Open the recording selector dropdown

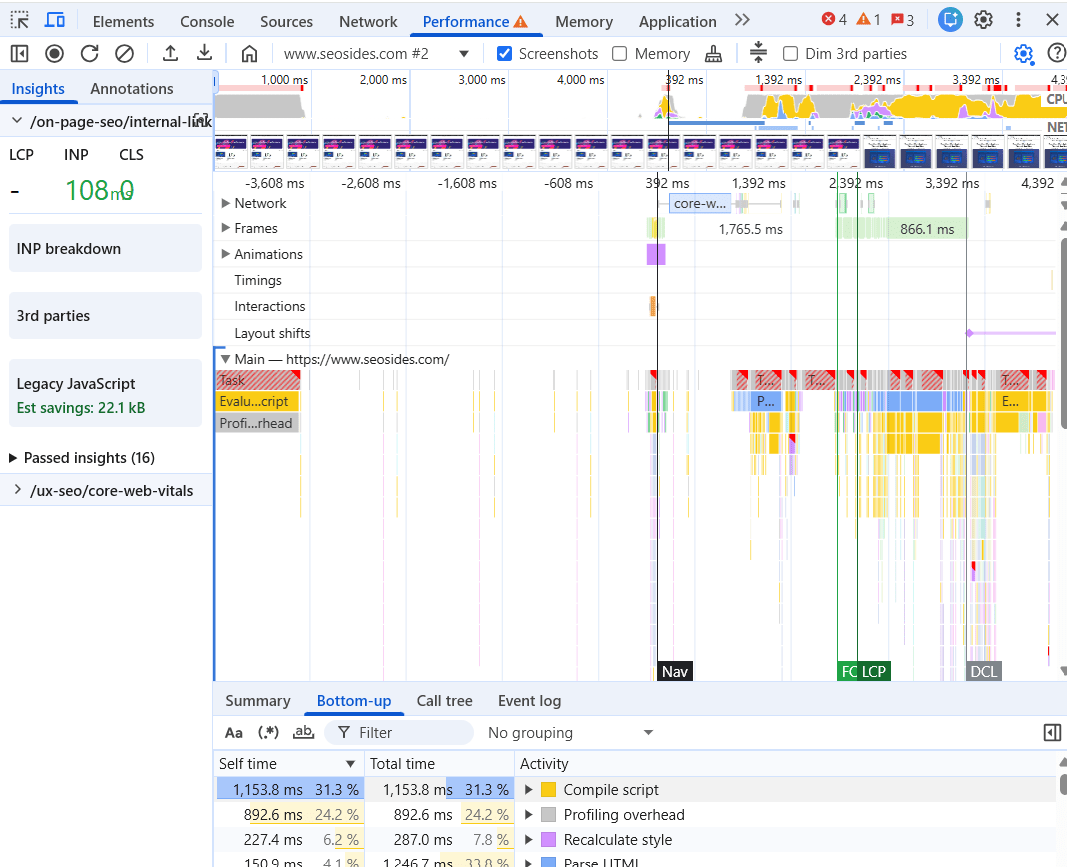click(x=376, y=54)
